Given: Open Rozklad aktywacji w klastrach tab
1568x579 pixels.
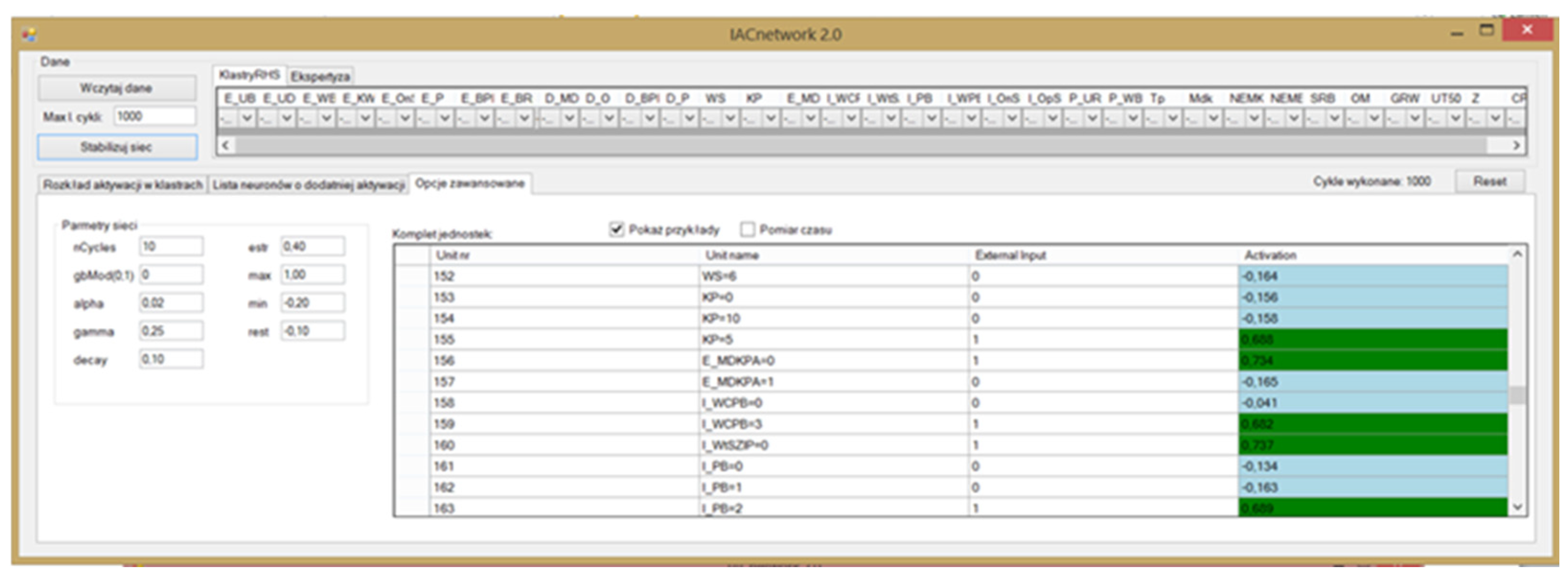Looking at the screenshot, I should click(x=122, y=185).
